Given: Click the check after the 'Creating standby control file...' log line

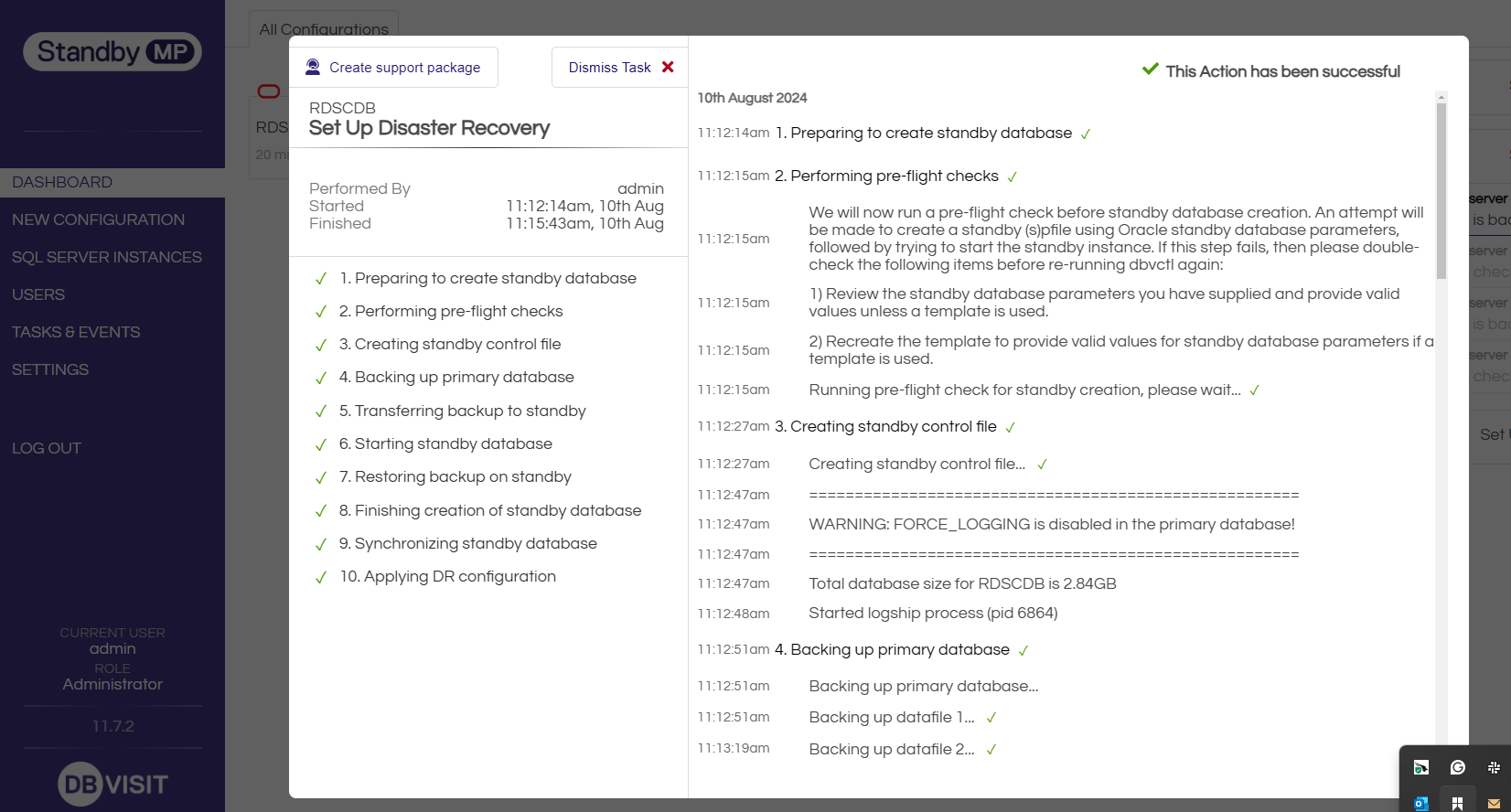Looking at the screenshot, I should 1042,465.
